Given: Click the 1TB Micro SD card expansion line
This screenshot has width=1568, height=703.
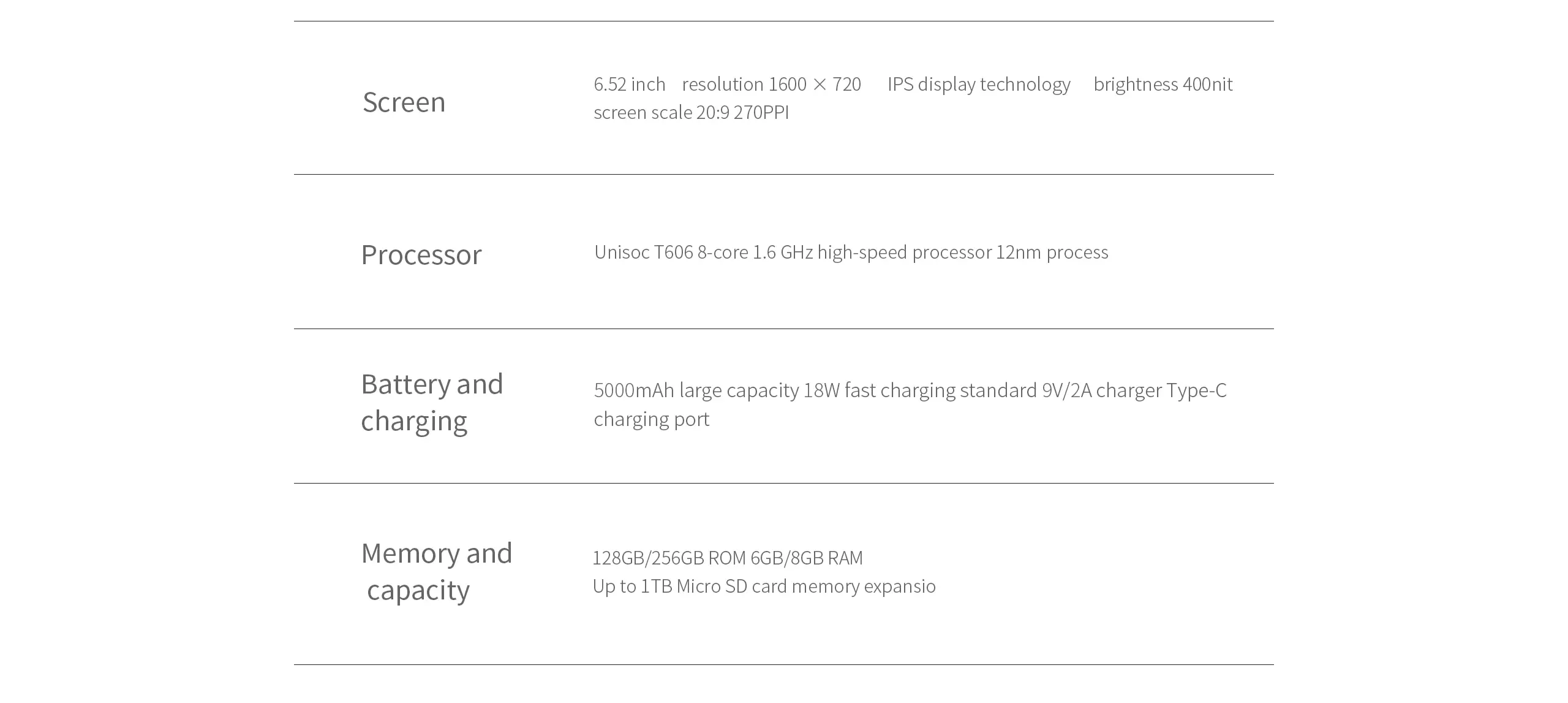Looking at the screenshot, I should (x=764, y=587).
